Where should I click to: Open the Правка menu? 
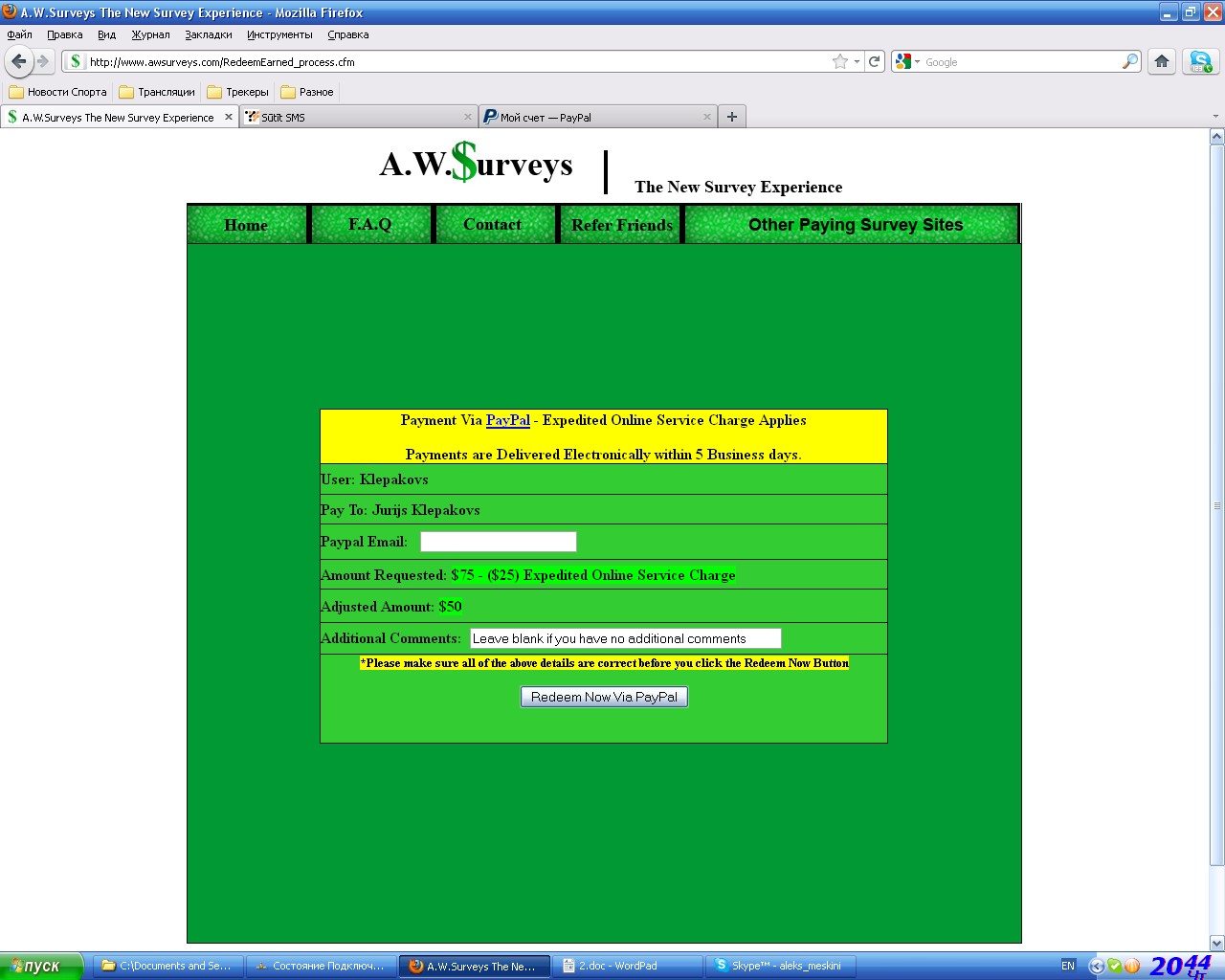[x=65, y=34]
